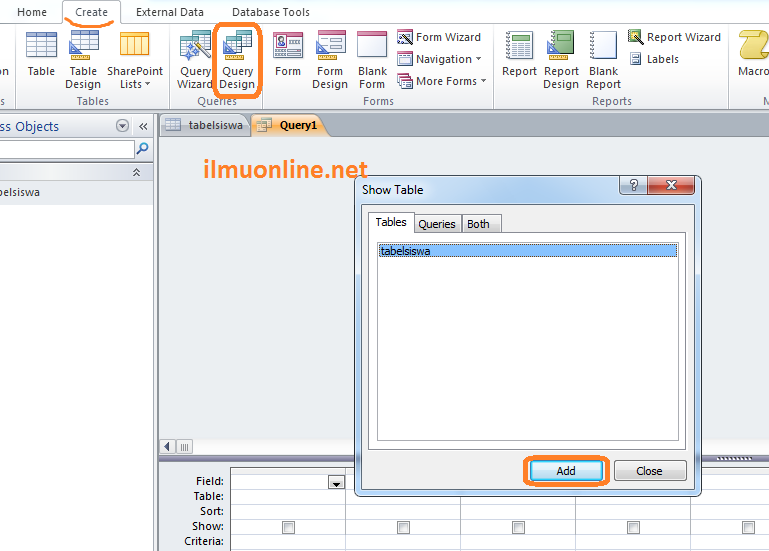Select tabelsiswa in the navigation pane
Image resolution: width=769 pixels, height=551 pixels.
point(76,192)
